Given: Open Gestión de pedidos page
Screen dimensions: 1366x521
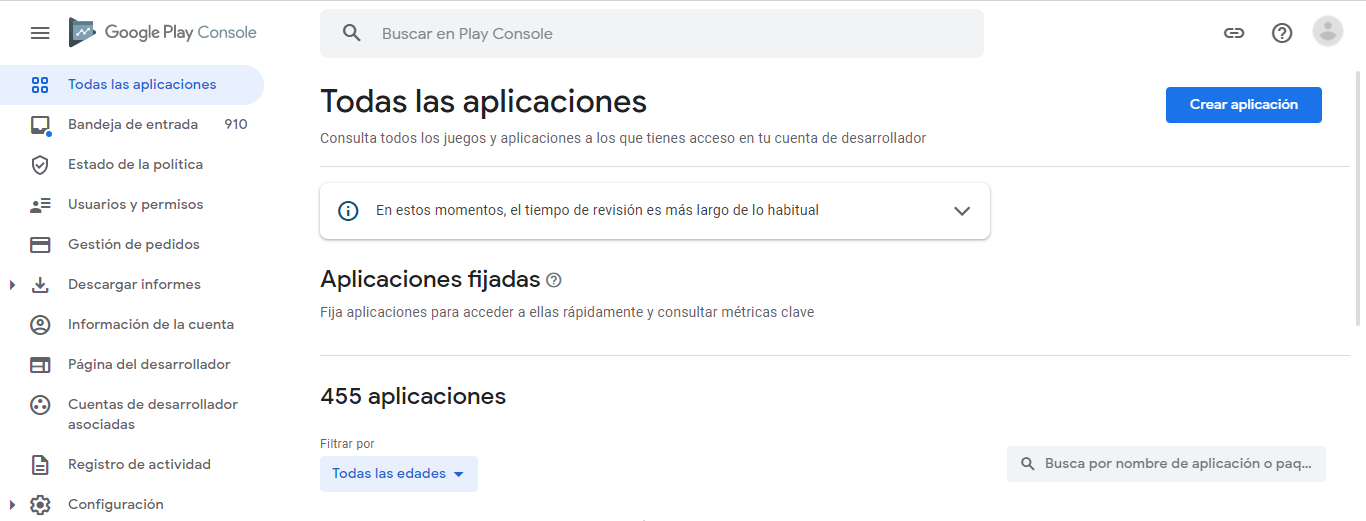Looking at the screenshot, I should pyautogui.click(x=132, y=245).
